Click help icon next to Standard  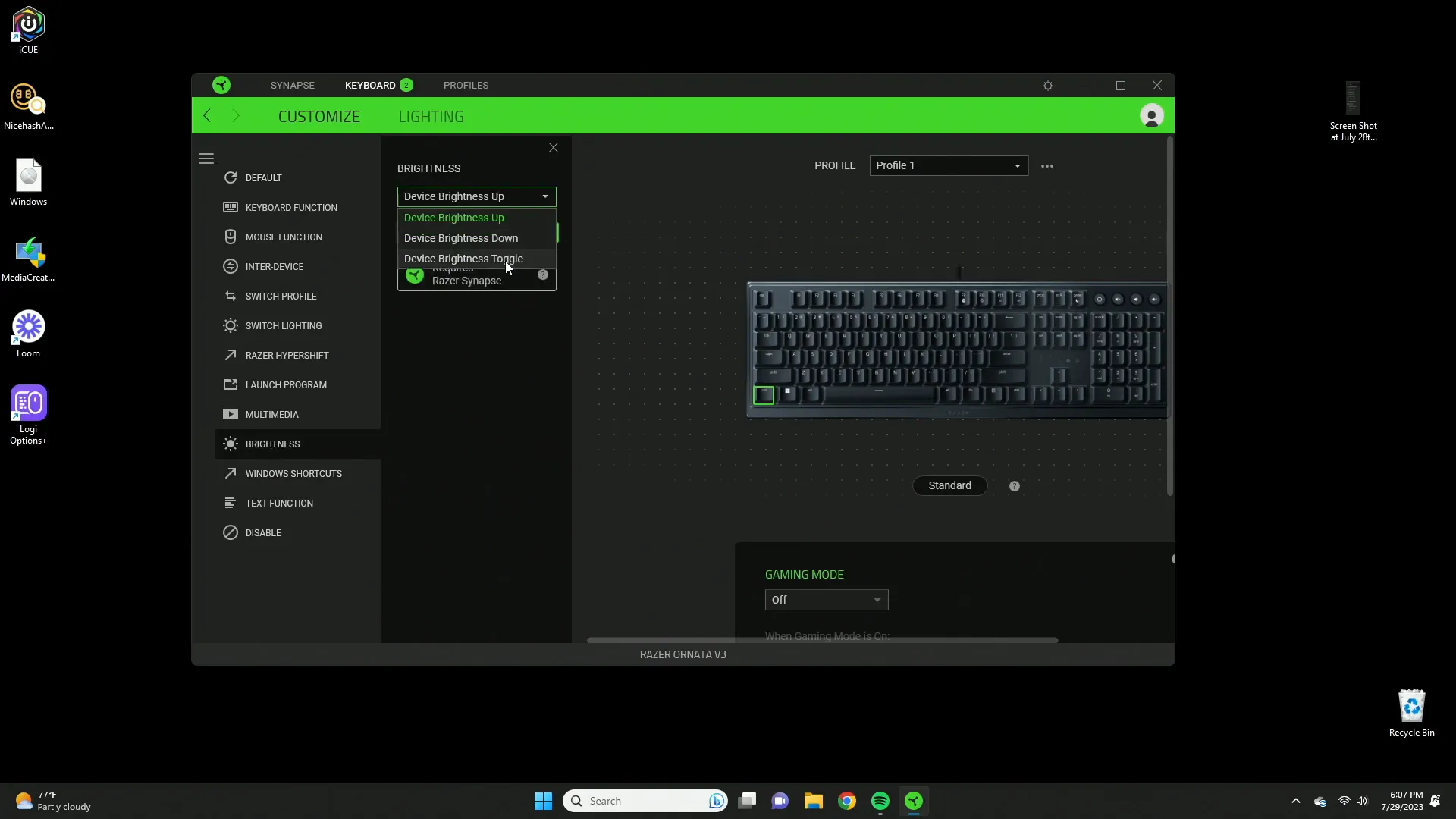(1015, 486)
